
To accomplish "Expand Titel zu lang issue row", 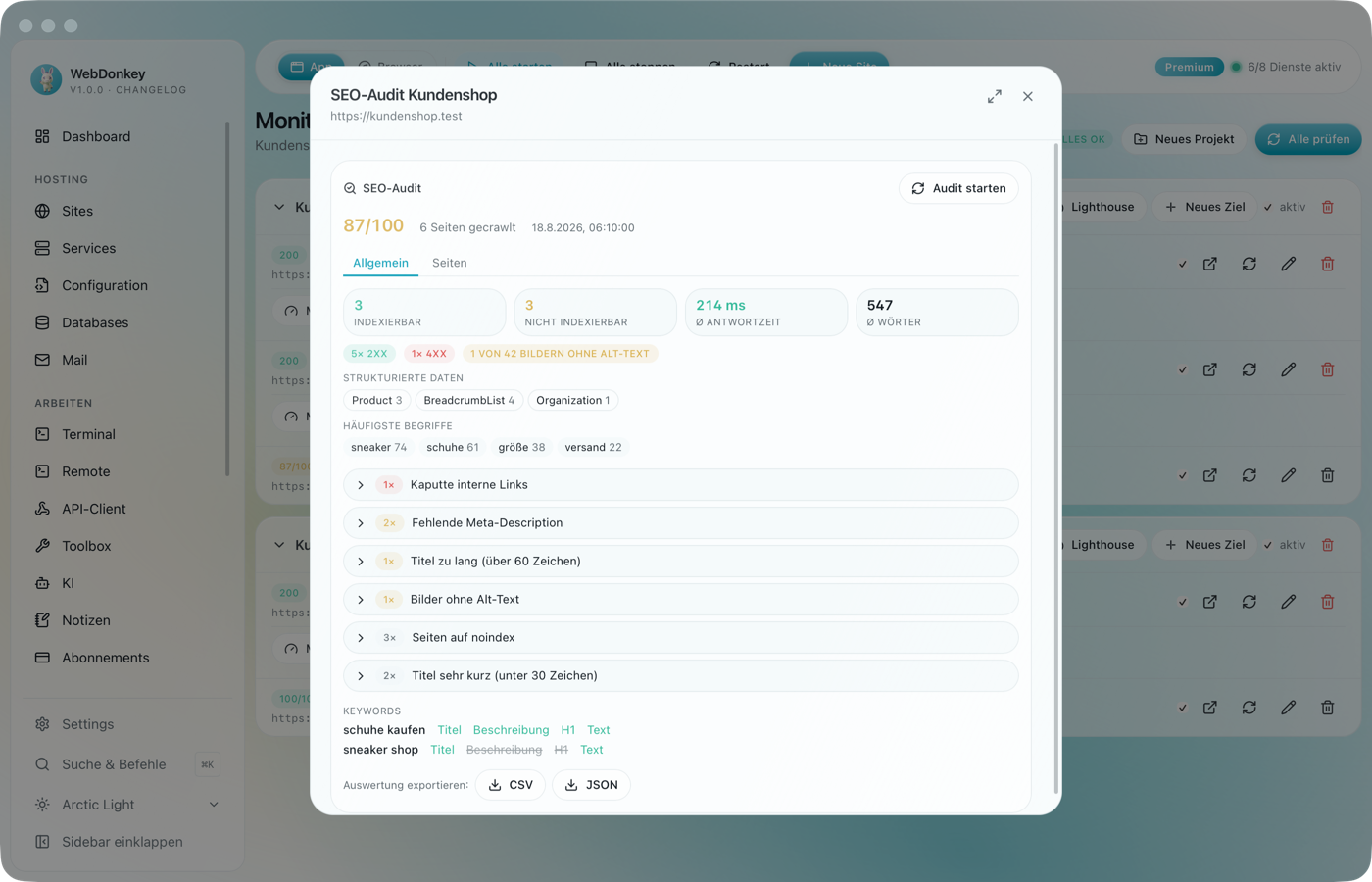I will point(681,562).
